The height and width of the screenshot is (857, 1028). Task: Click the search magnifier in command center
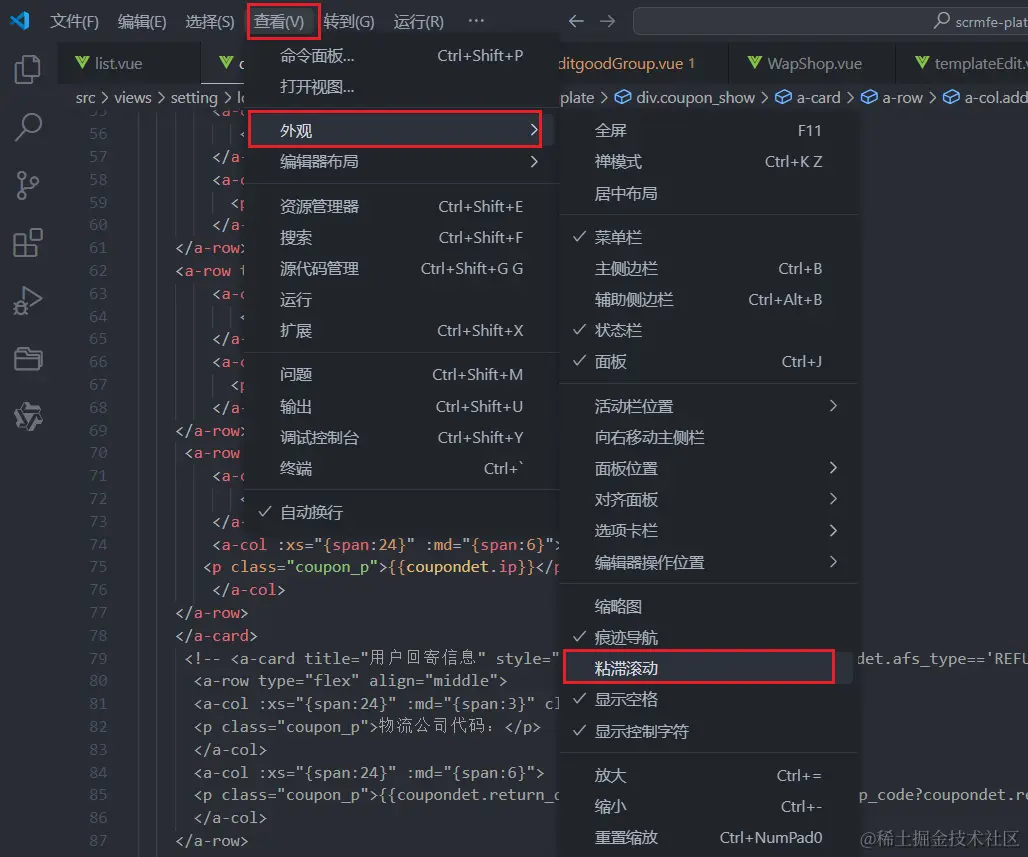coord(941,21)
